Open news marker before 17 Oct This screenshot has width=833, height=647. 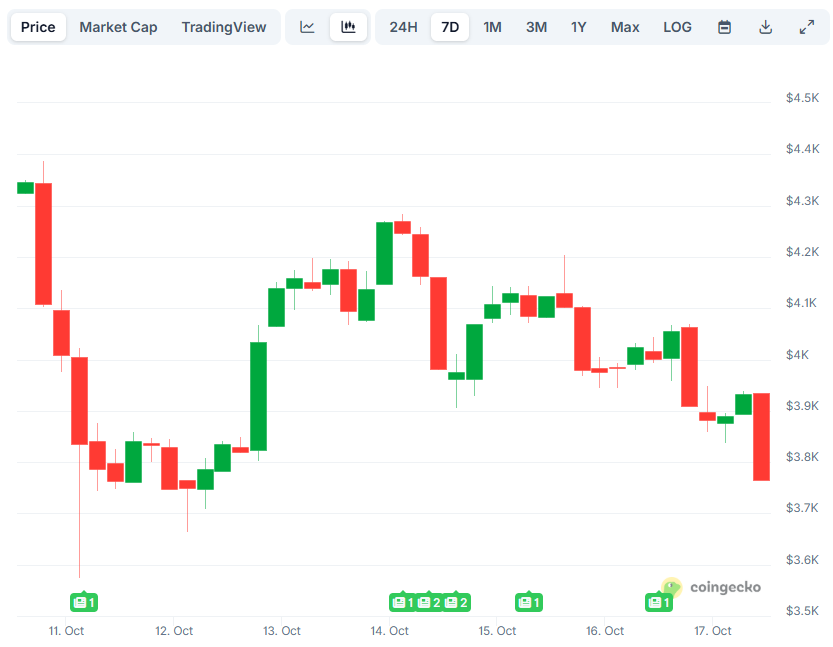coord(659,602)
